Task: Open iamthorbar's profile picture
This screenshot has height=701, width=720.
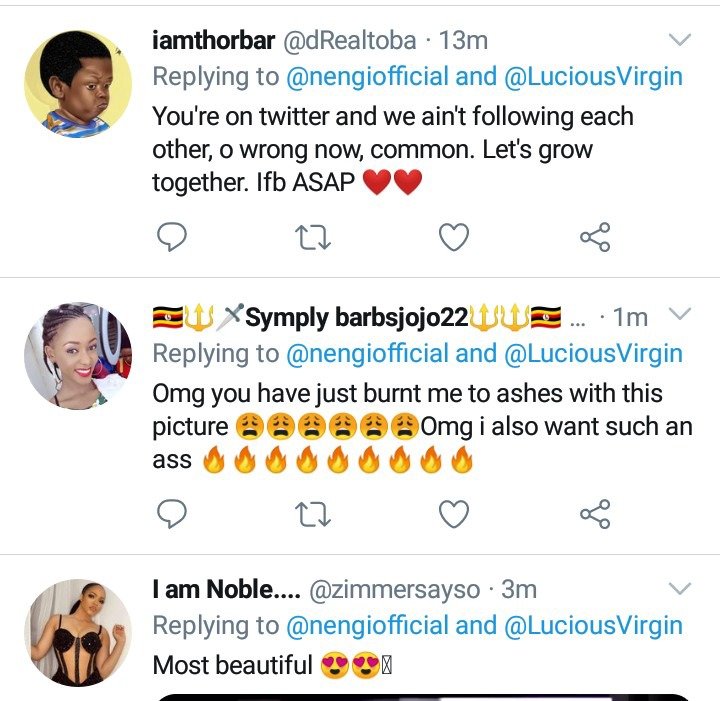Action: click(77, 83)
